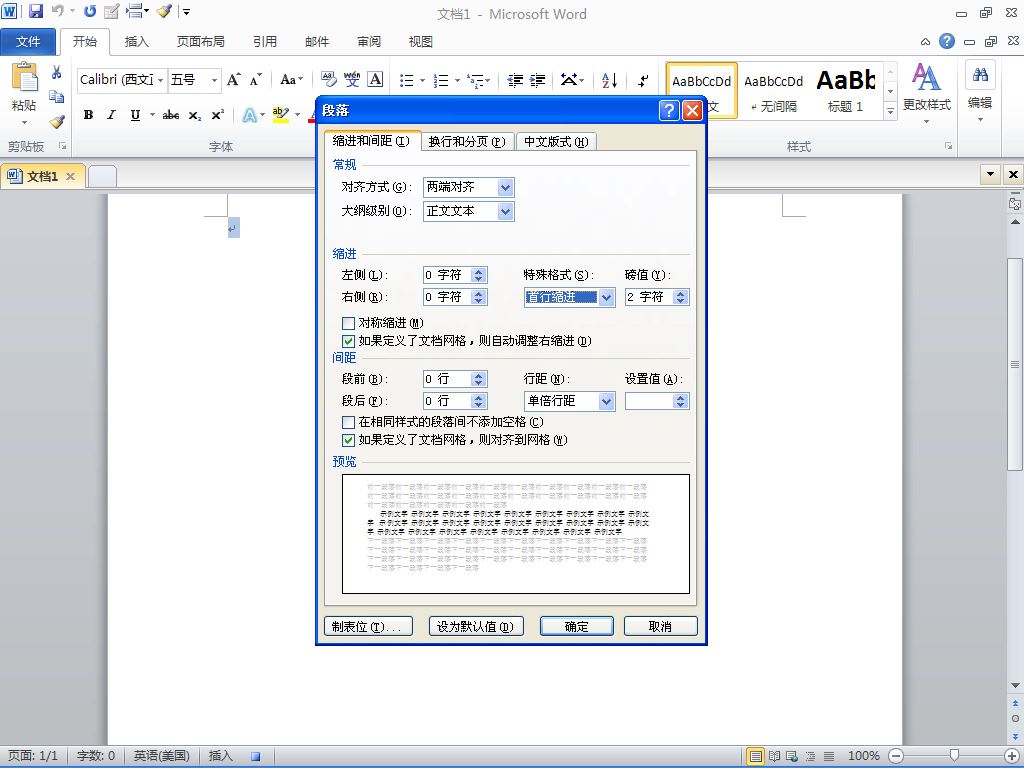This screenshot has width=1024, height=768.
Task: Enable the 对称缩进 checkbox
Action: tap(349, 323)
